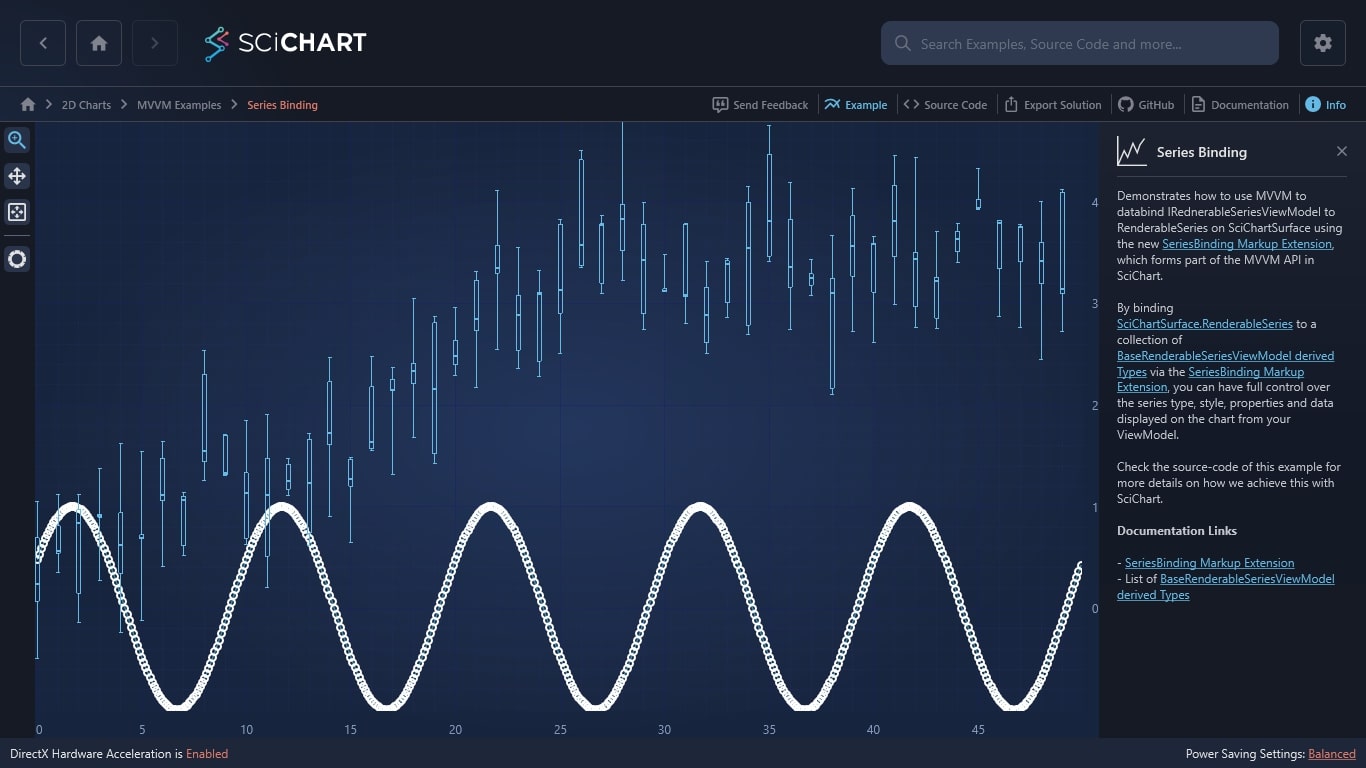Open the application settings gear
1366x768 pixels.
1322,43
